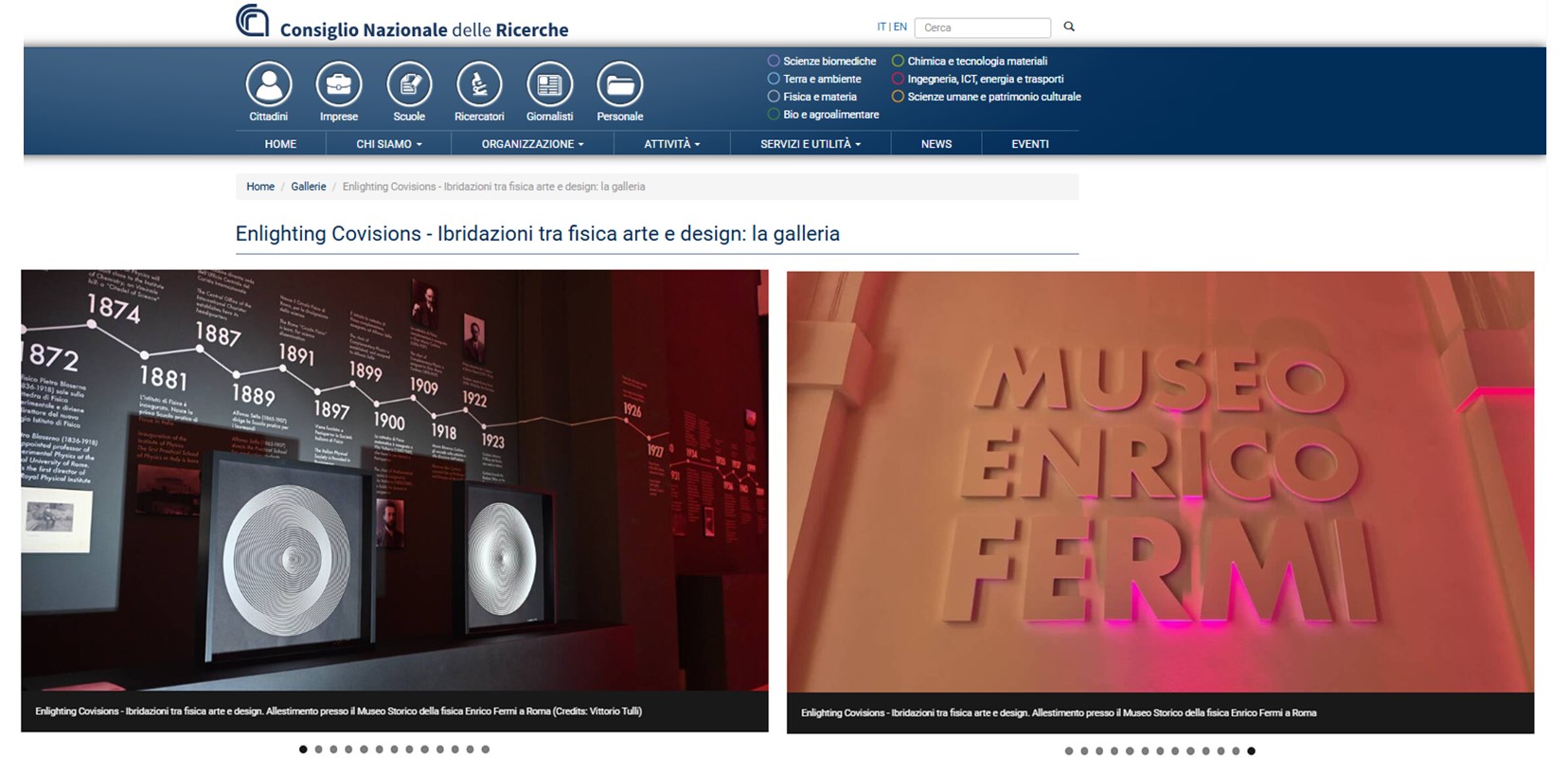Switch language to IT
The height and width of the screenshot is (774, 1568).
(x=882, y=27)
